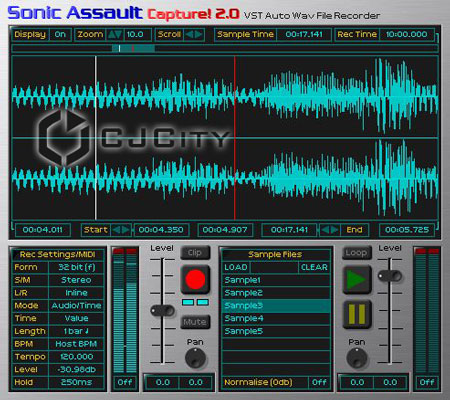Viewport: 450px width, 400px height.
Task: Click the start time field 00:04.350
Action: (x=161, y=230)
